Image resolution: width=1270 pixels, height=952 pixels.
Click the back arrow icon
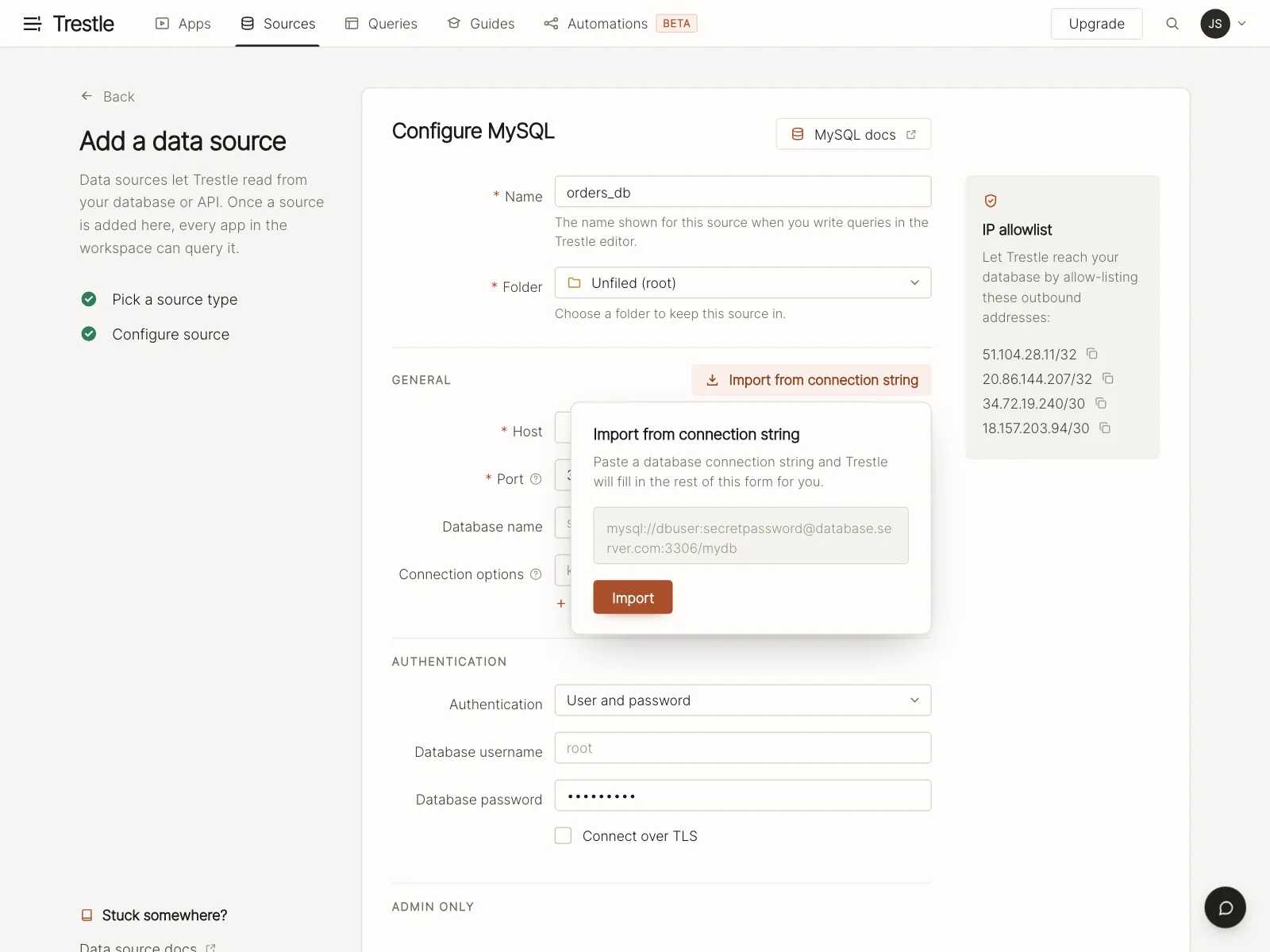click(87, 96)
